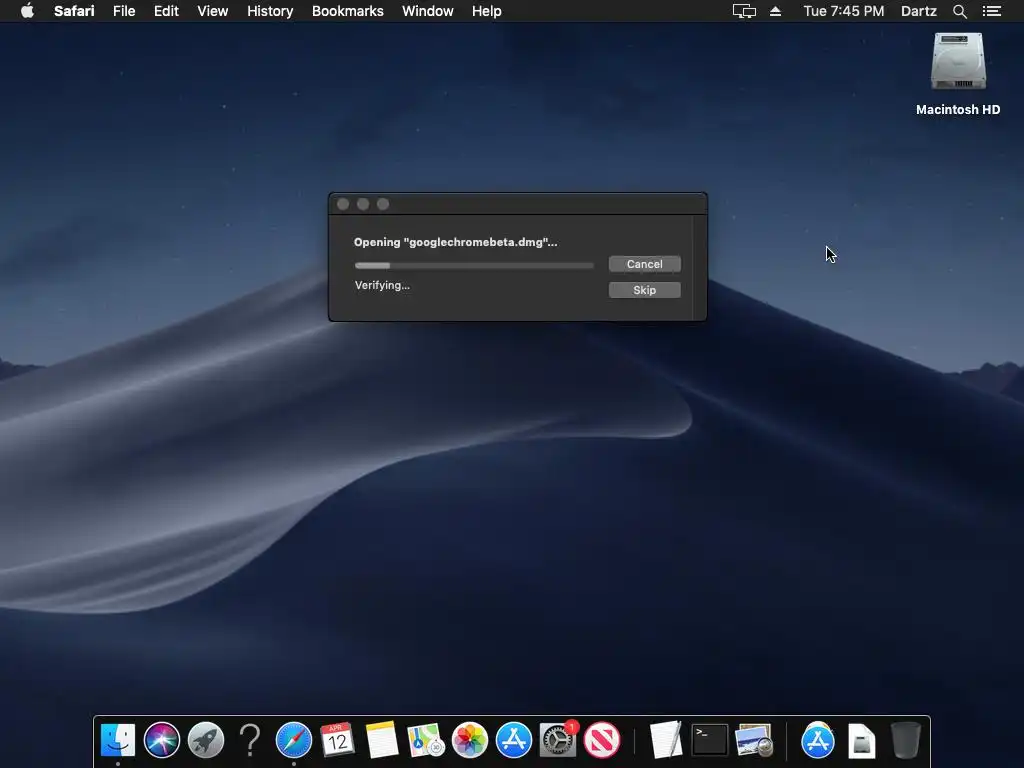Open the History menu

[x=270, y=11]
